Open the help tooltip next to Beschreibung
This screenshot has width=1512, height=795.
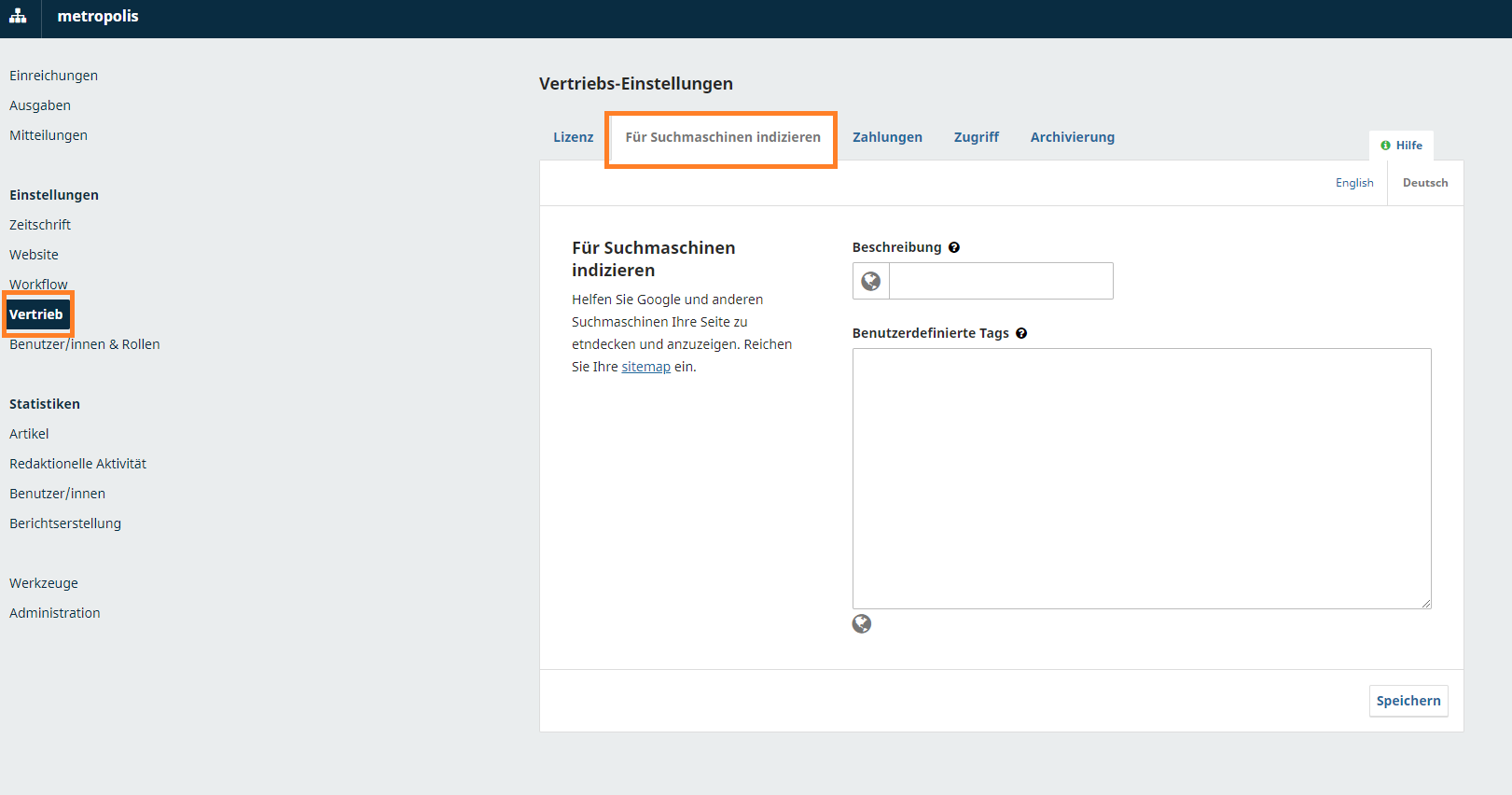coord(954,247)
